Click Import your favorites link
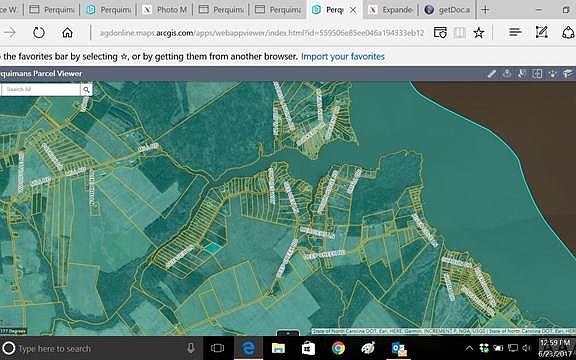Screen dimensions: 576x360 pos(342,57)
